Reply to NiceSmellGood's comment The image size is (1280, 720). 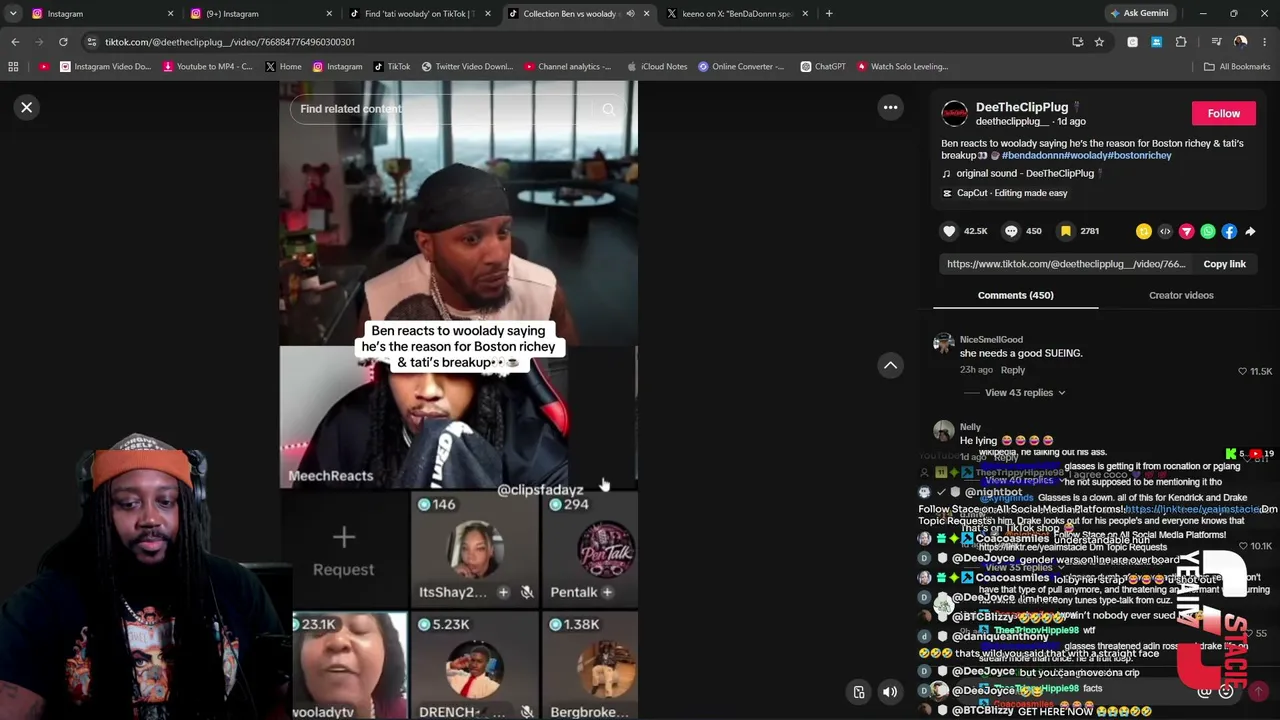click(1013, 370)
